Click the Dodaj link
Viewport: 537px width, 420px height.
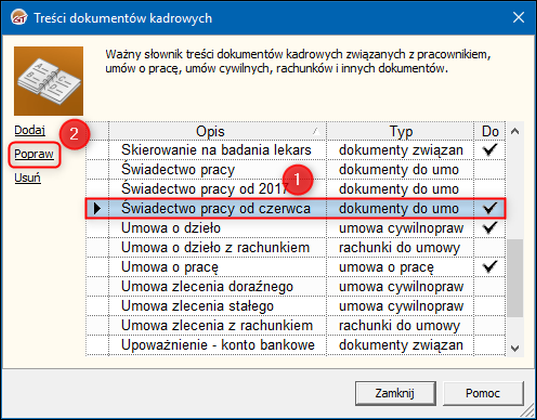point(30,130)
